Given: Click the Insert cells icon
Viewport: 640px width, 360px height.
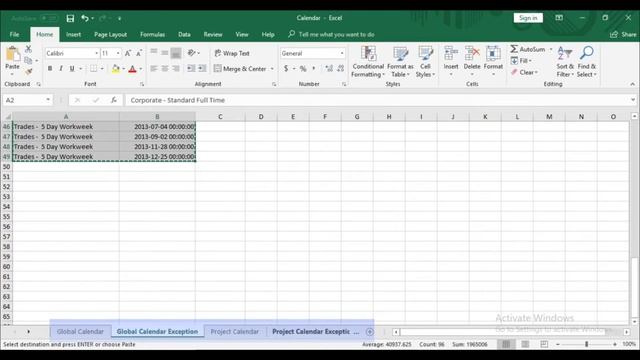Looking at the screenshot, I should pyautogui.click(x=451, y=53).
